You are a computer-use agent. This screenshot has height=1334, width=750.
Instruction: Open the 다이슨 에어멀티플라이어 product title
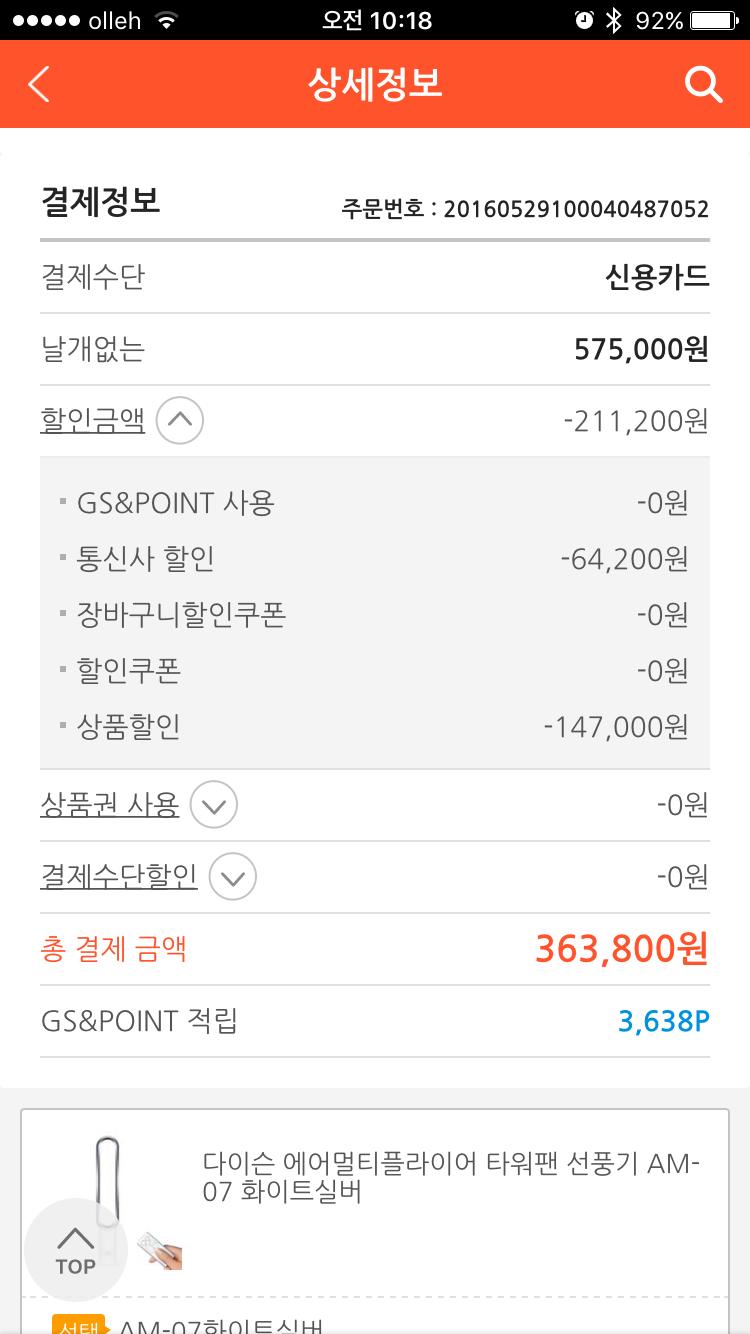pyautogui.click(x=450, y=1178)
